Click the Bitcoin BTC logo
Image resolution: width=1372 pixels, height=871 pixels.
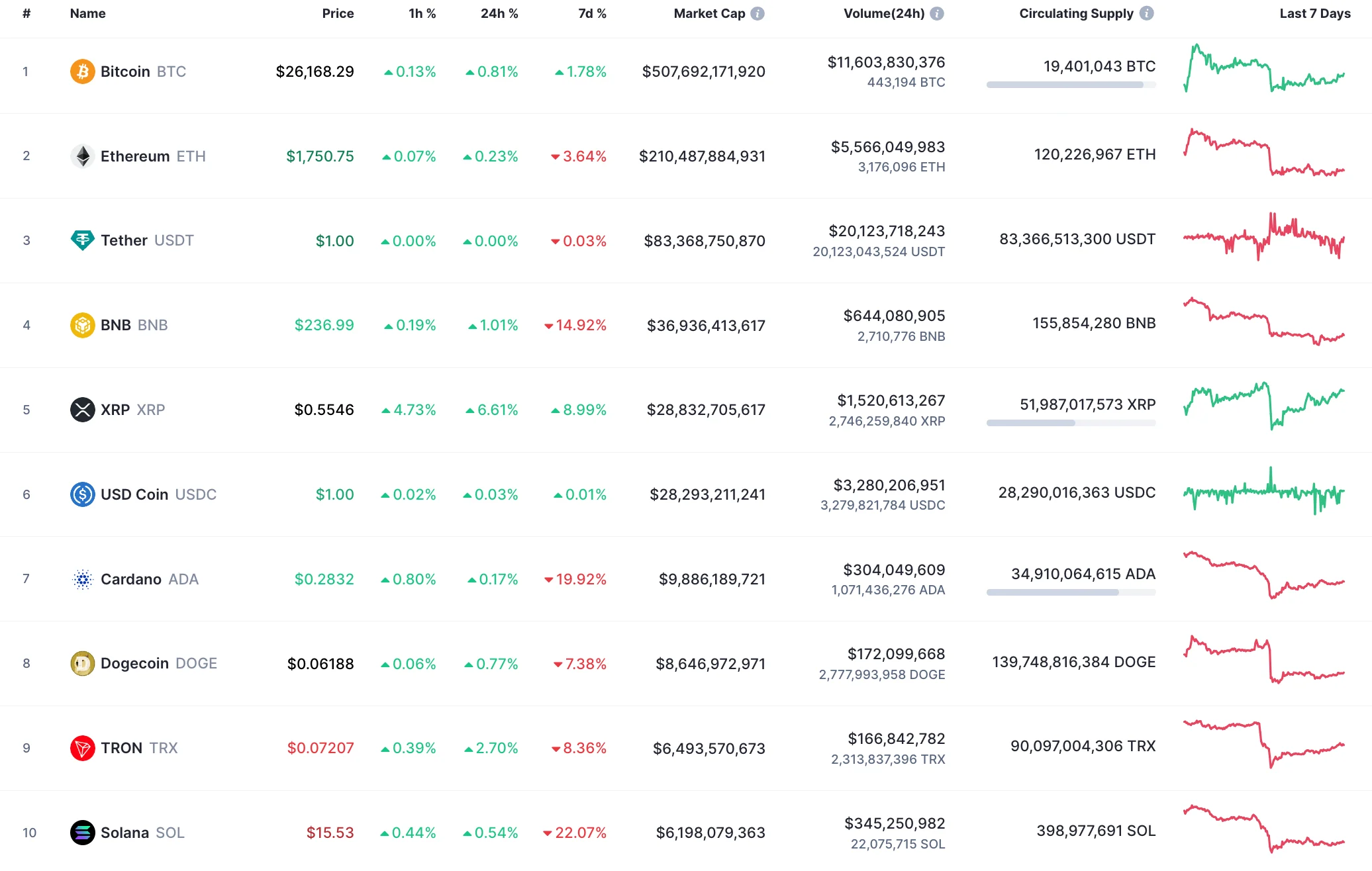[81, 71]
